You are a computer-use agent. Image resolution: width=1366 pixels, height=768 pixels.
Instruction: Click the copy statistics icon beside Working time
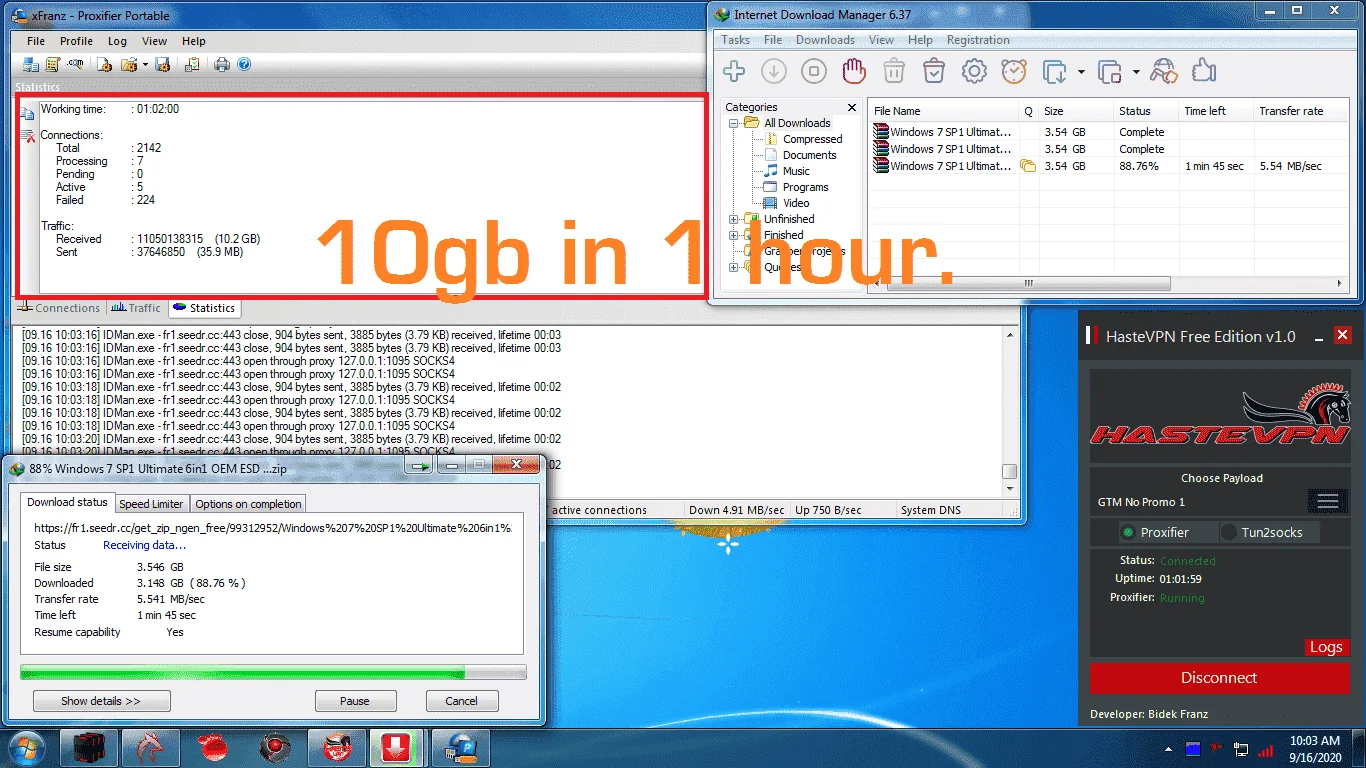point(28,114)
